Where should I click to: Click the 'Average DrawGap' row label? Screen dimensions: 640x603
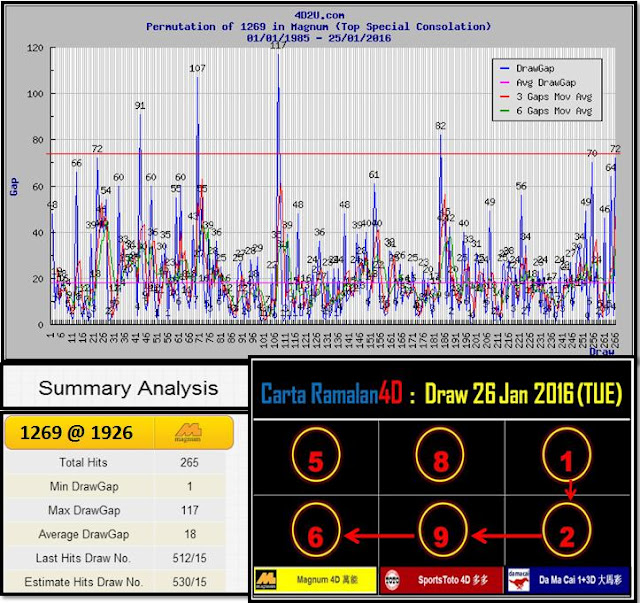(x=84, y=534)
